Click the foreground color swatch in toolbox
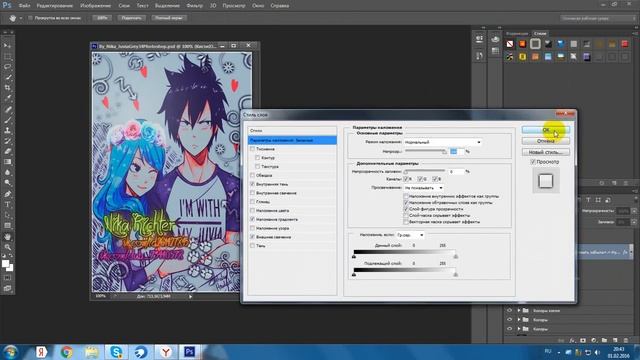Viewport: 640px width, 360px height. [6, 264]
